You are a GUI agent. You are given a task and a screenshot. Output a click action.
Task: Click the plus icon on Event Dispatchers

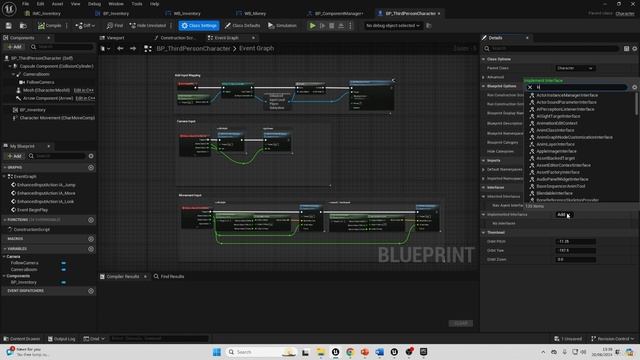91,291
